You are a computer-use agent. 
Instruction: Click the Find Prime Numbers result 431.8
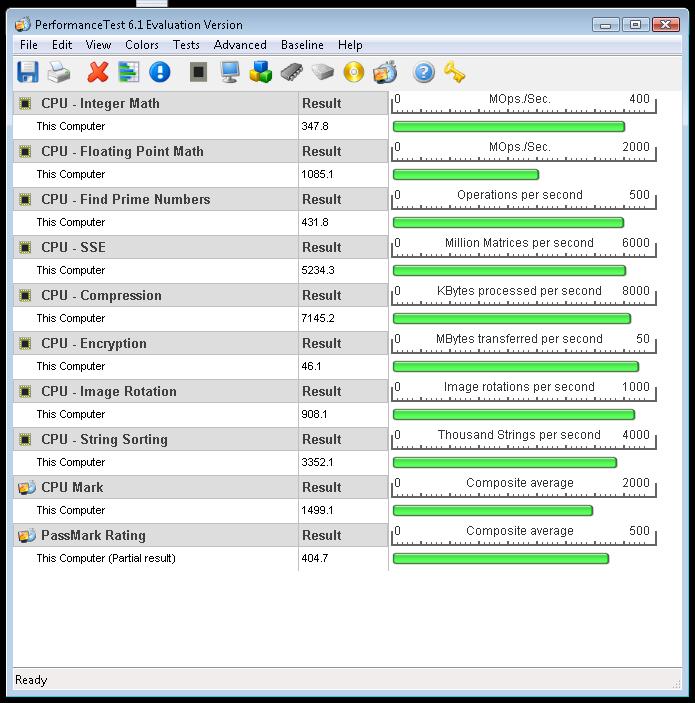pos(315,222)
